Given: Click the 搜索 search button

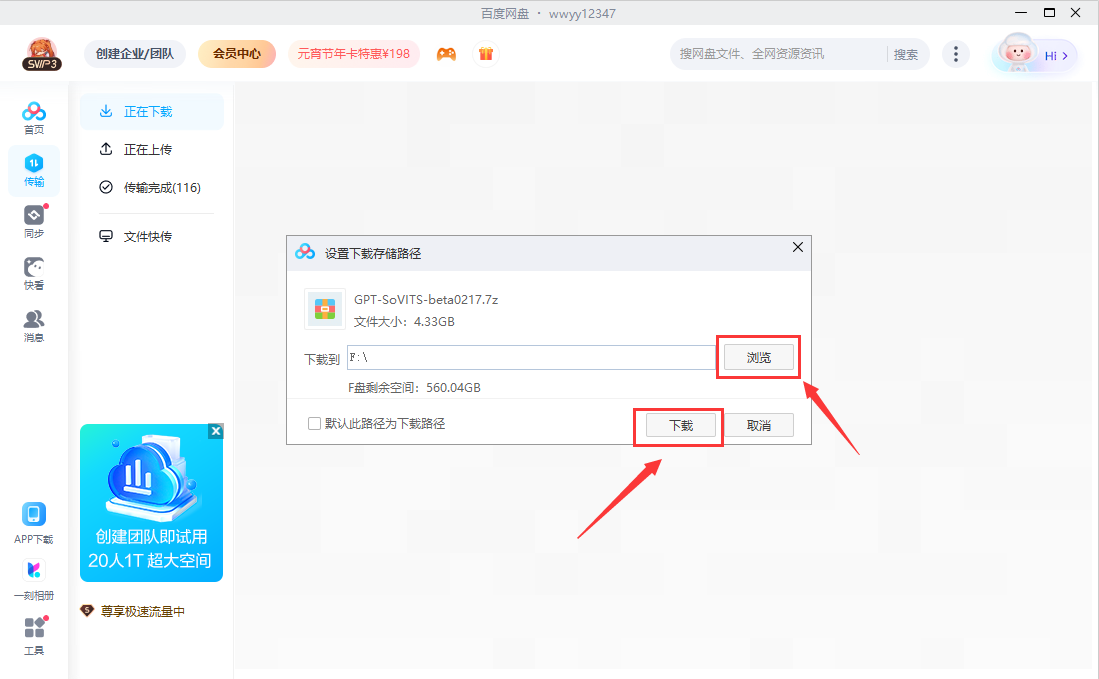Looking at the screenshot, I should [x=906, y=54].
